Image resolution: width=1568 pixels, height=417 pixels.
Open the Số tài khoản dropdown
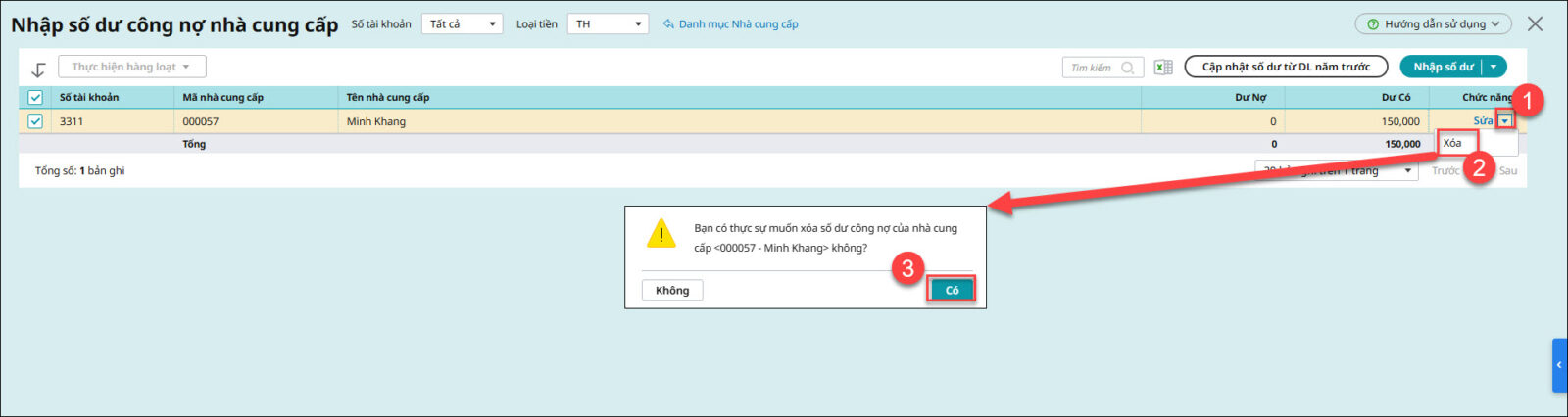462,23
